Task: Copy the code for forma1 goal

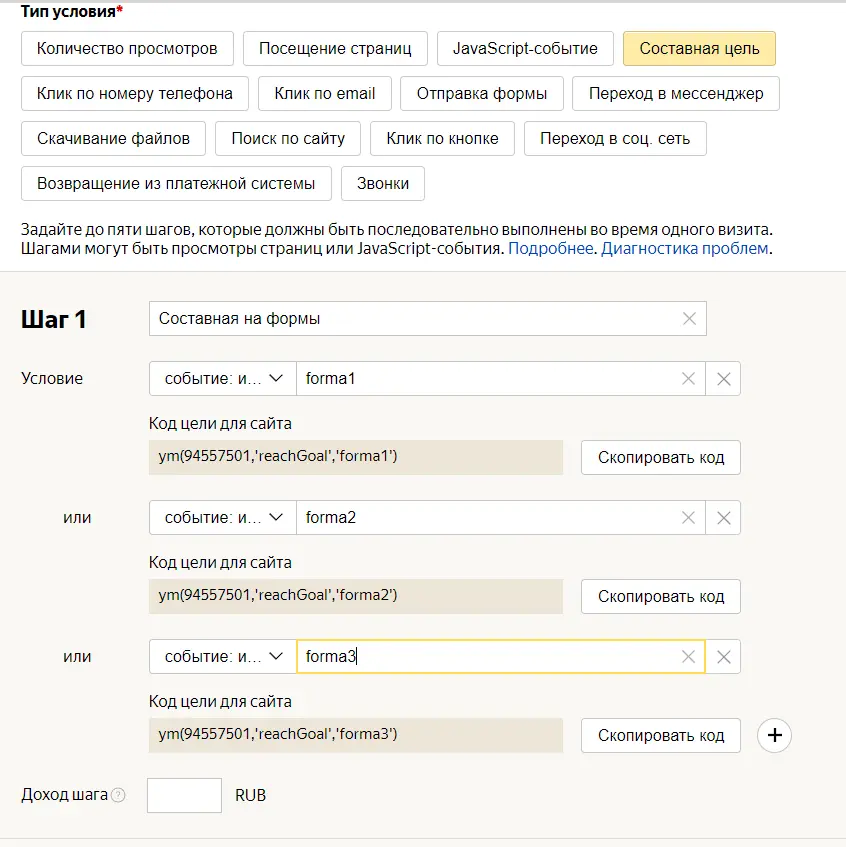Action: (x=661, y=458)
